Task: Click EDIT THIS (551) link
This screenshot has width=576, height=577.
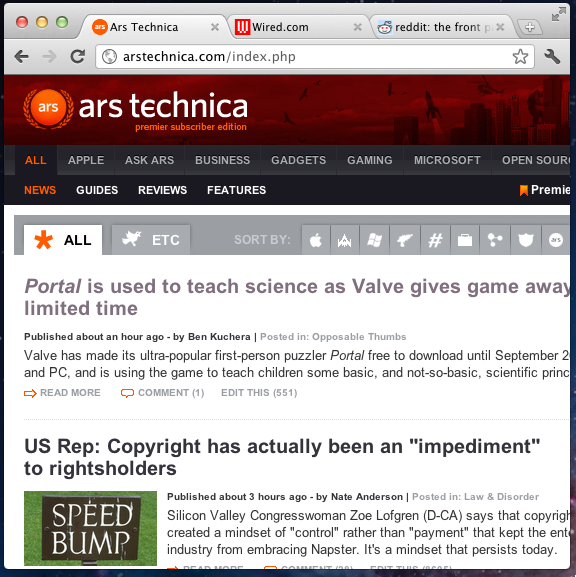Action: [x=259, y=393]
